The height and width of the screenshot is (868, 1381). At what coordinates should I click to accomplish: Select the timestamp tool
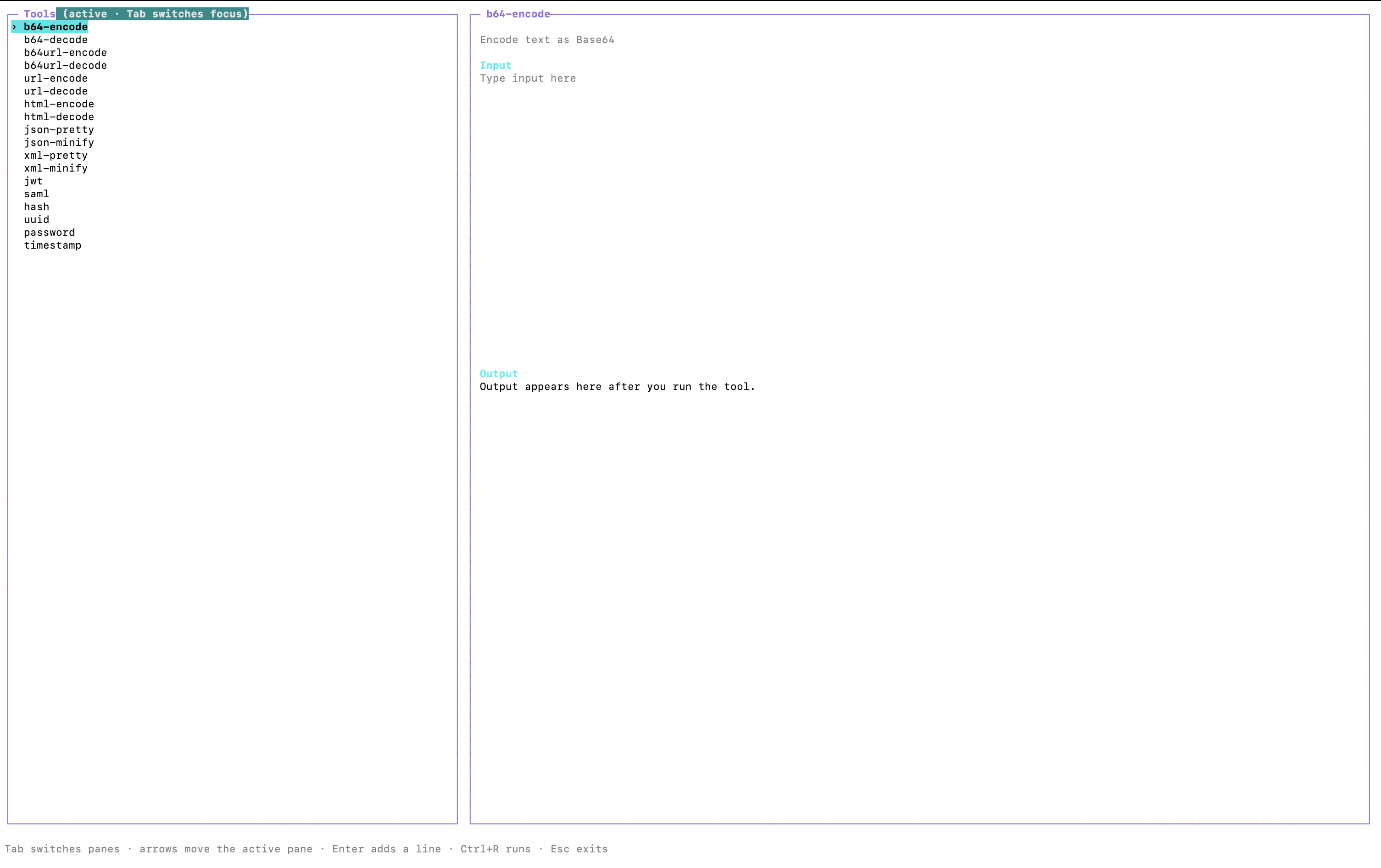coord(53,245)
